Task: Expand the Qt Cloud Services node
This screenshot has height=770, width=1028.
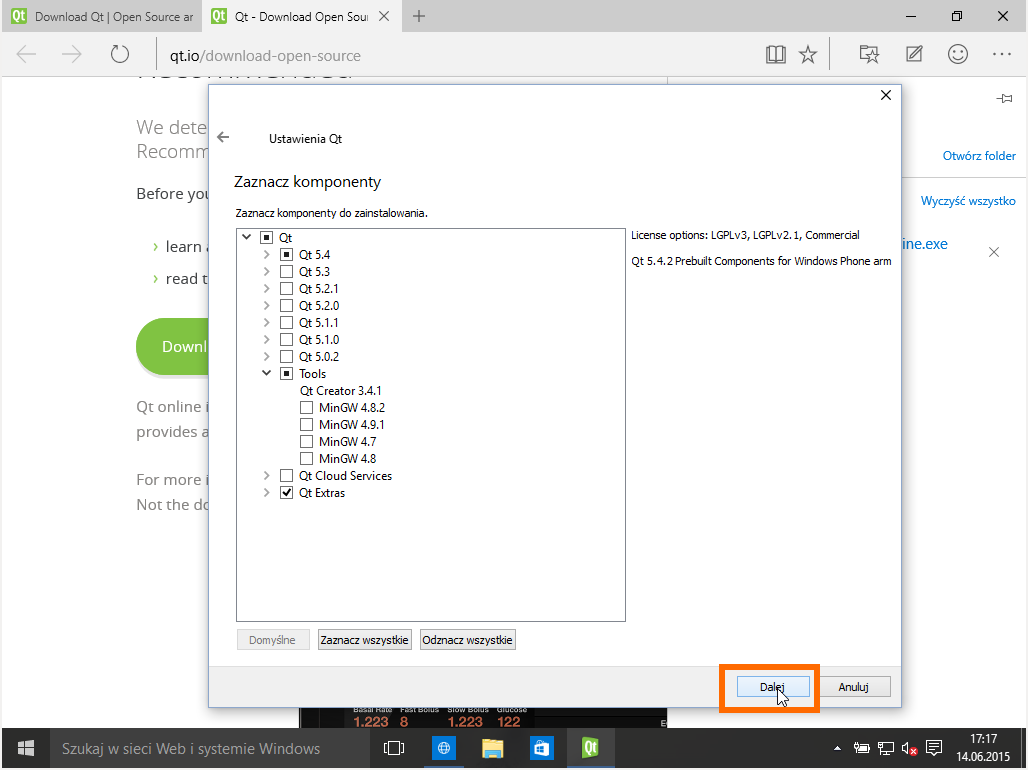Action: coord(266,475)
